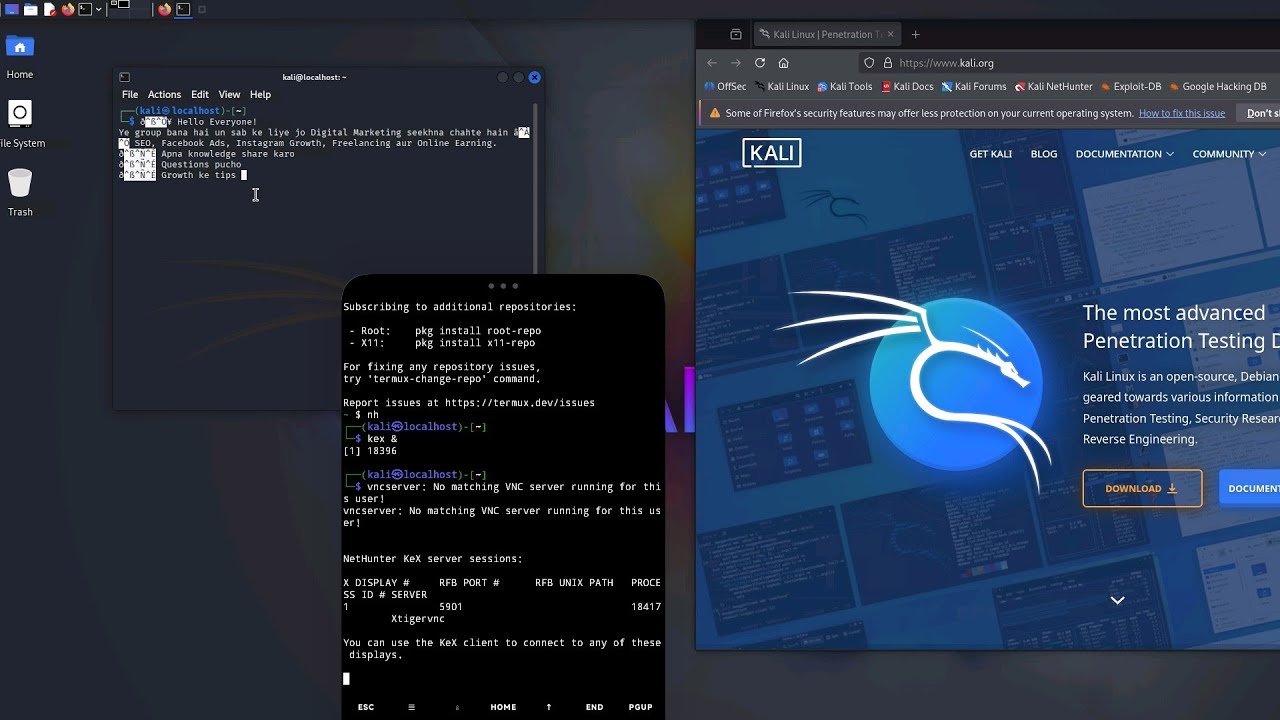Open the Trash desktop icon
This screenshot has width=1280, height=720.
click(20, 192)
